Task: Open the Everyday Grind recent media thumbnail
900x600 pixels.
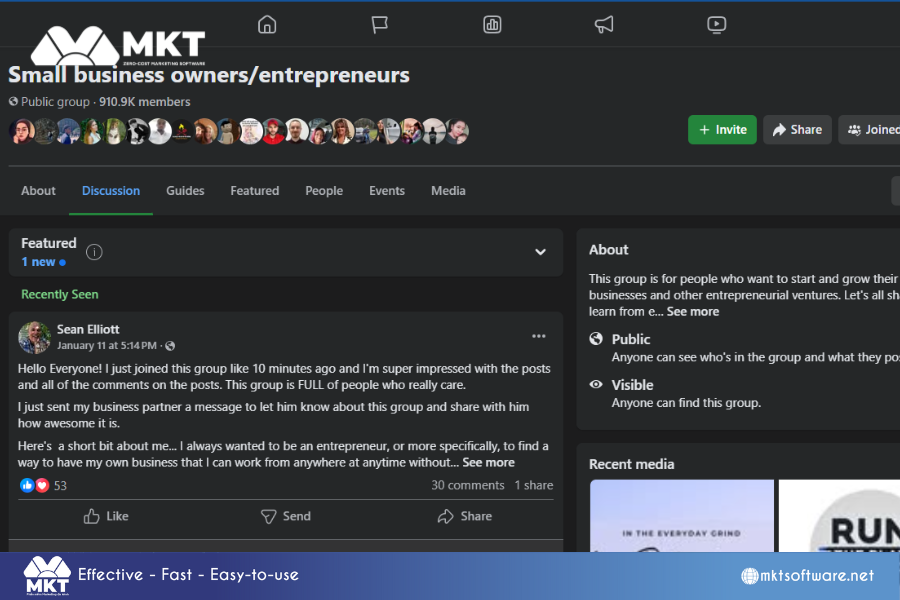Action: [682, 516]
